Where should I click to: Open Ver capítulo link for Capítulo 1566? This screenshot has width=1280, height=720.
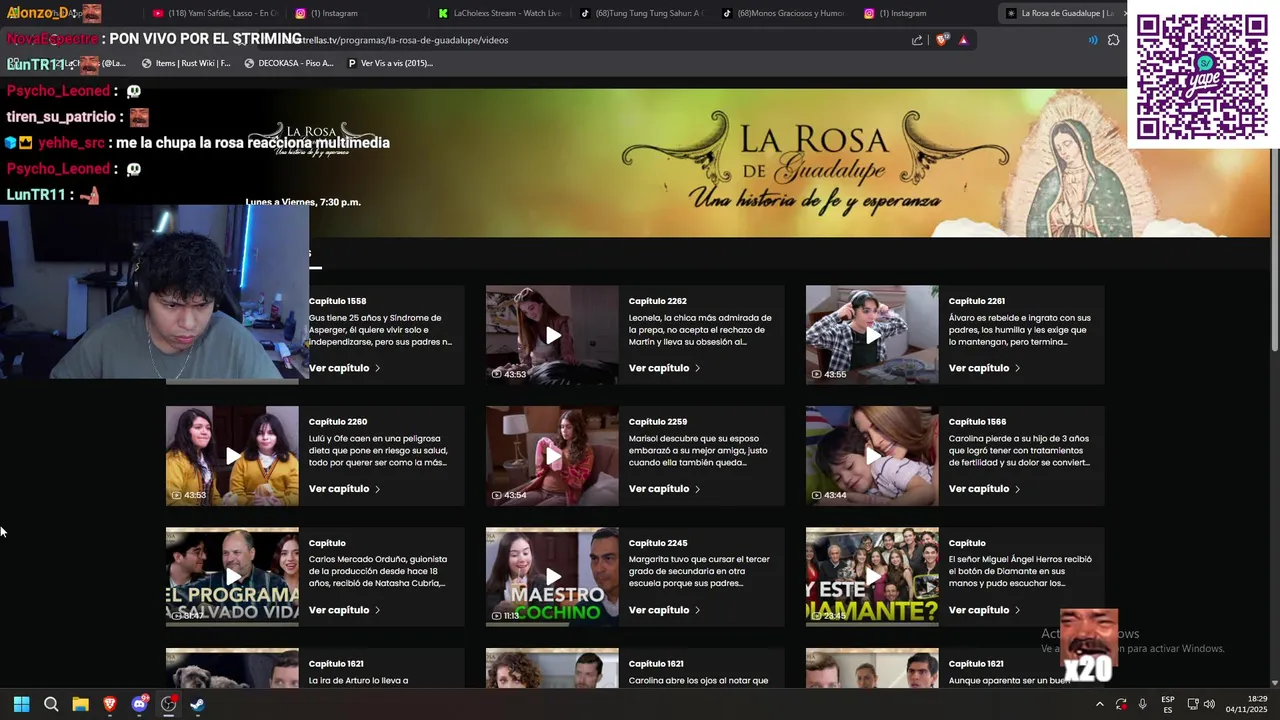point(984,489)
